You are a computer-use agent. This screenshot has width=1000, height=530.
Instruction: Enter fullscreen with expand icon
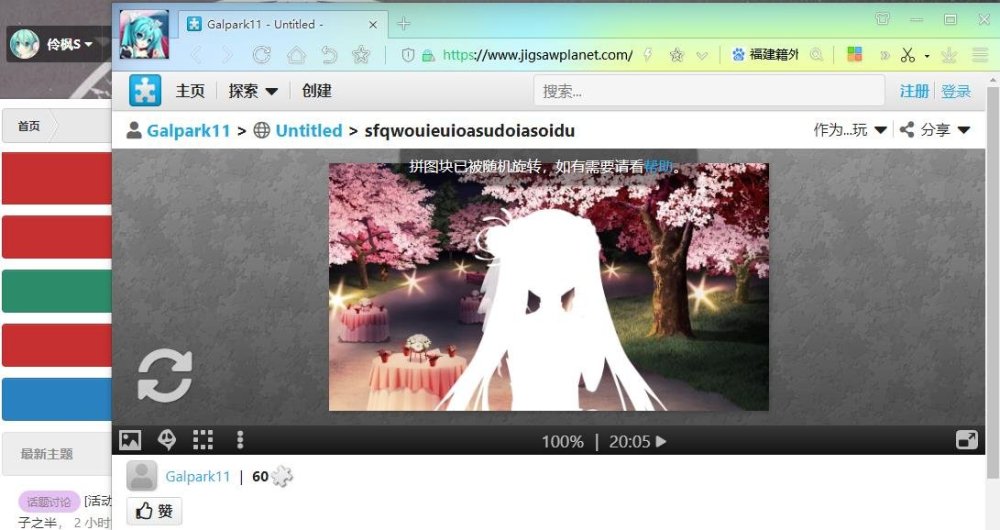point(967,440)
